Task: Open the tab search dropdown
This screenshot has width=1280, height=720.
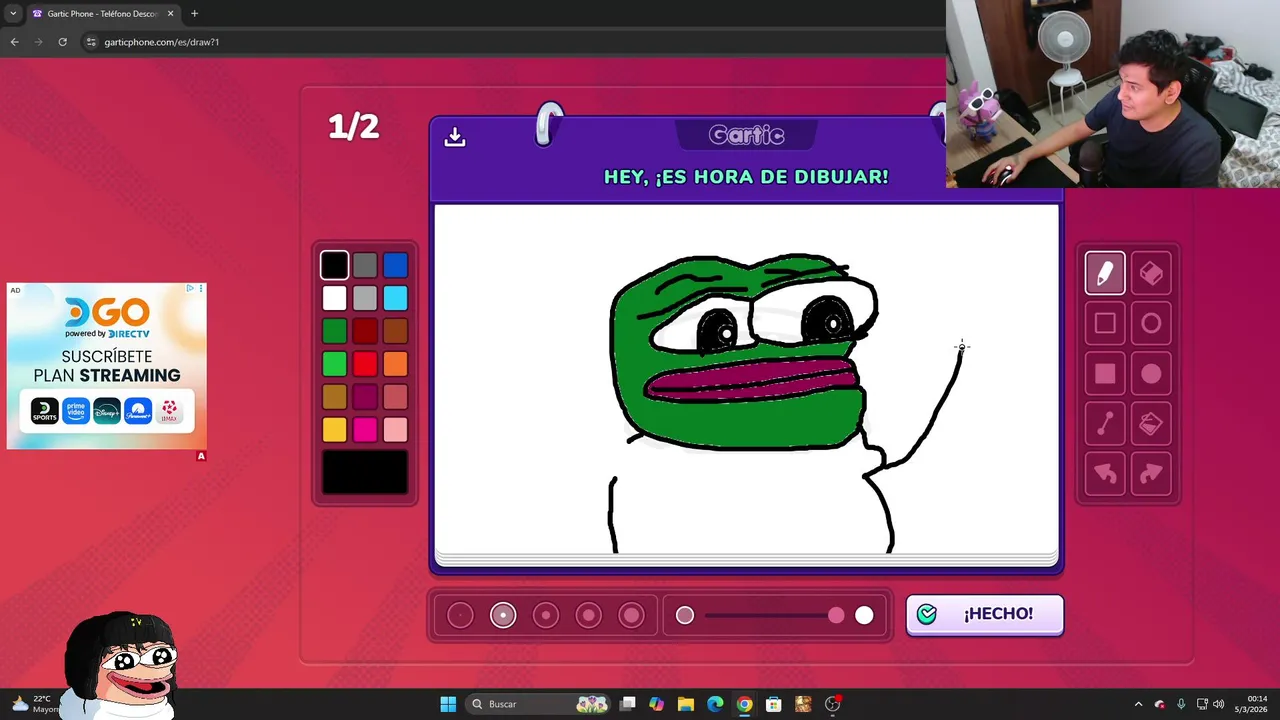Action: click(x=12, y=14)
